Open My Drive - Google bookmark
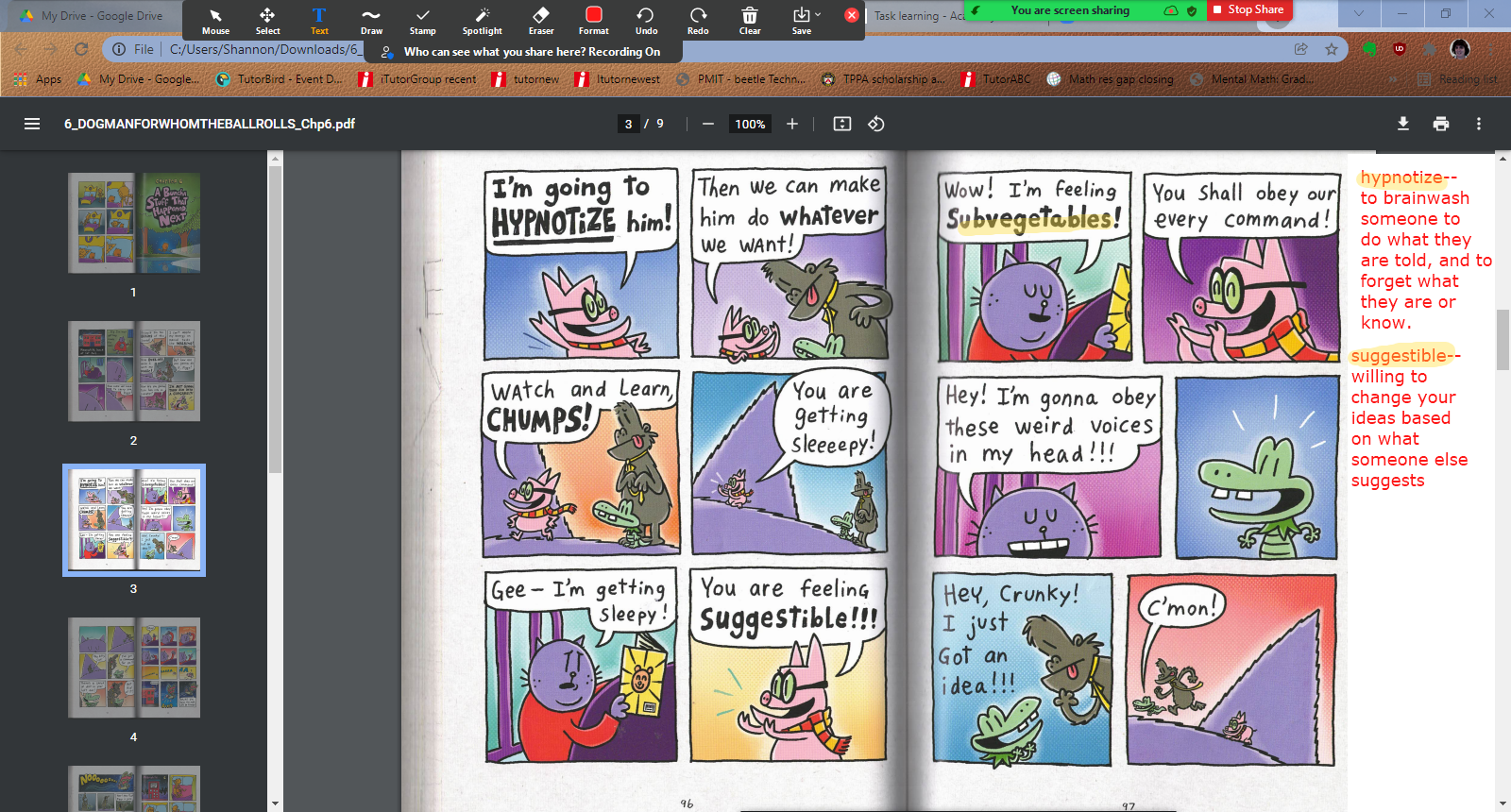The image size is (1511, 812). coord(139,79)
